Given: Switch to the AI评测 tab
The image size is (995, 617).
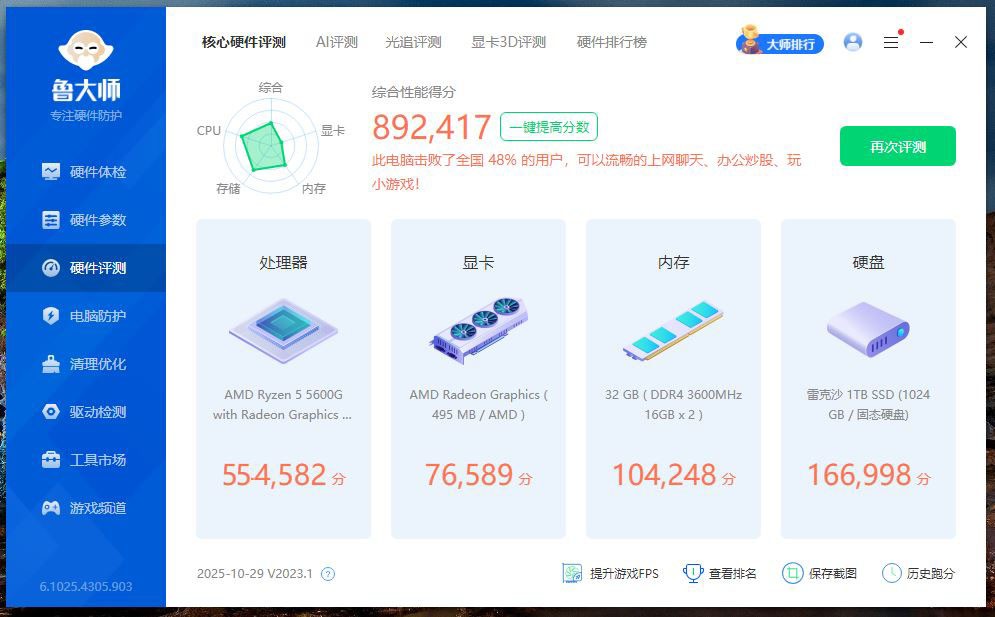Looking at the screenshot, I should (x=337, y=43).
